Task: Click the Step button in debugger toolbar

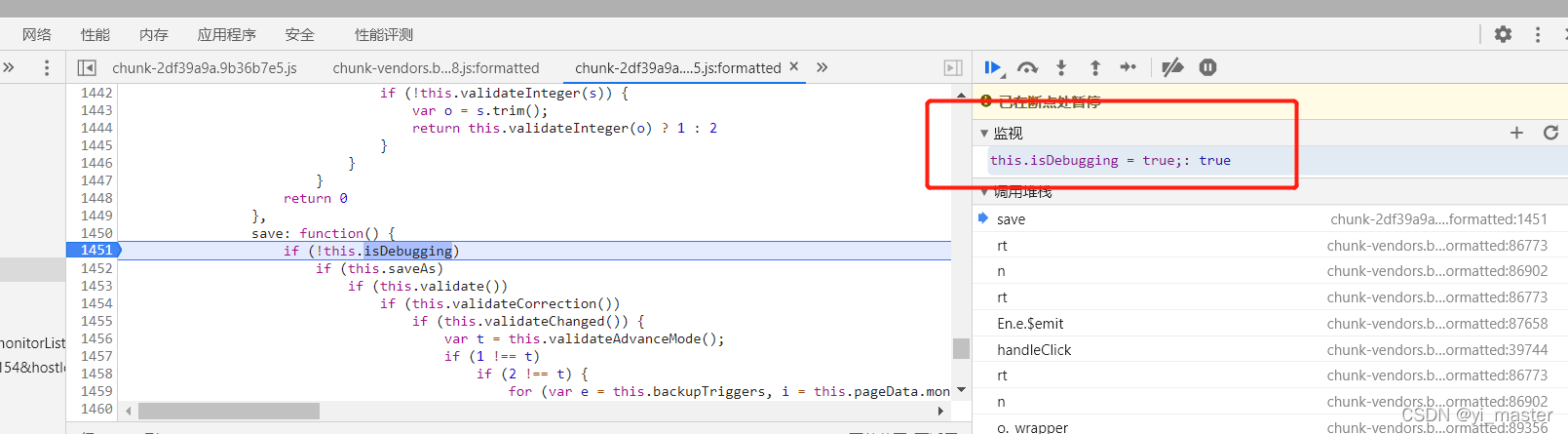Action: [x=1128, y=67]
